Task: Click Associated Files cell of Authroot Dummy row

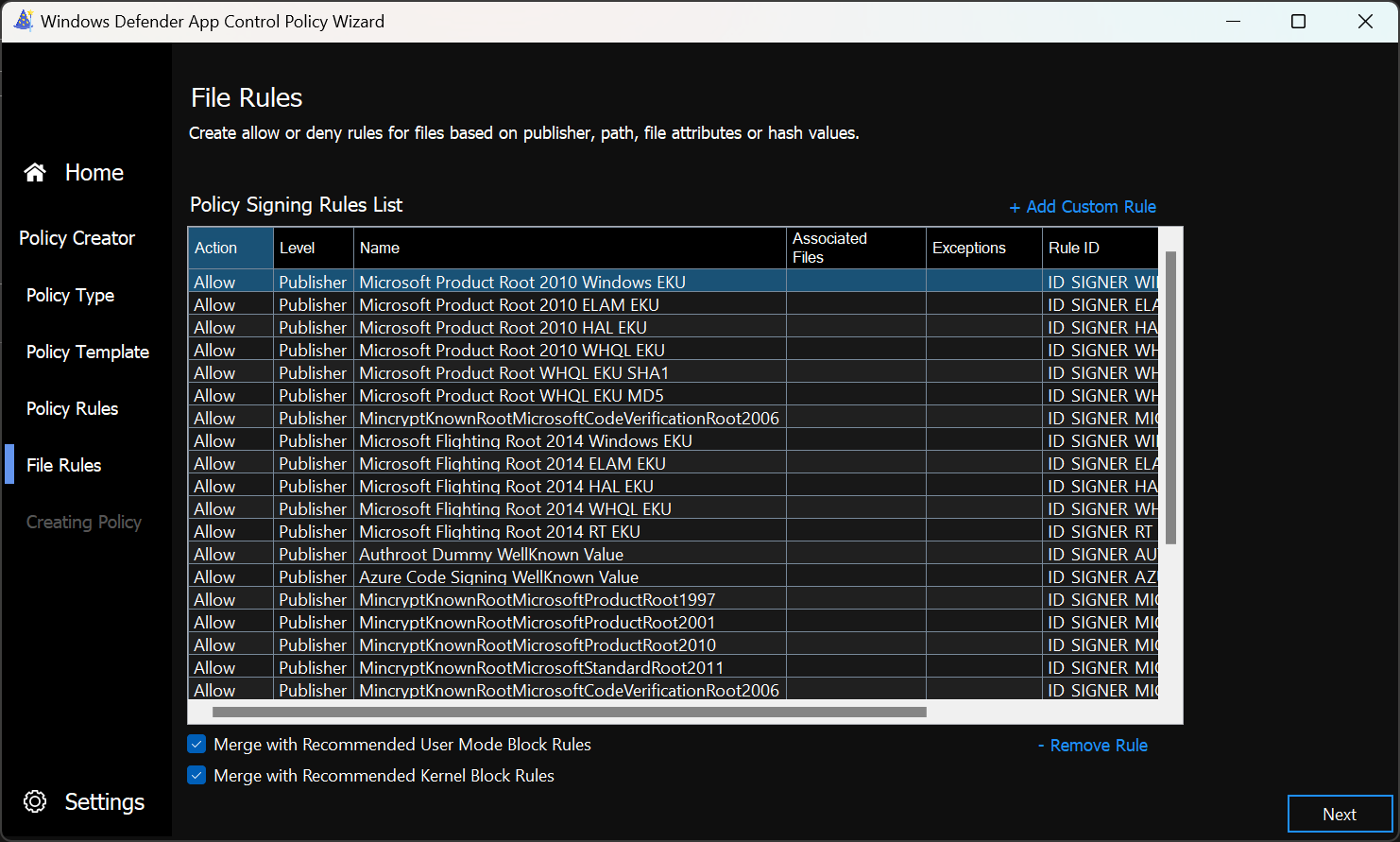Action: [x=856, y=554]
